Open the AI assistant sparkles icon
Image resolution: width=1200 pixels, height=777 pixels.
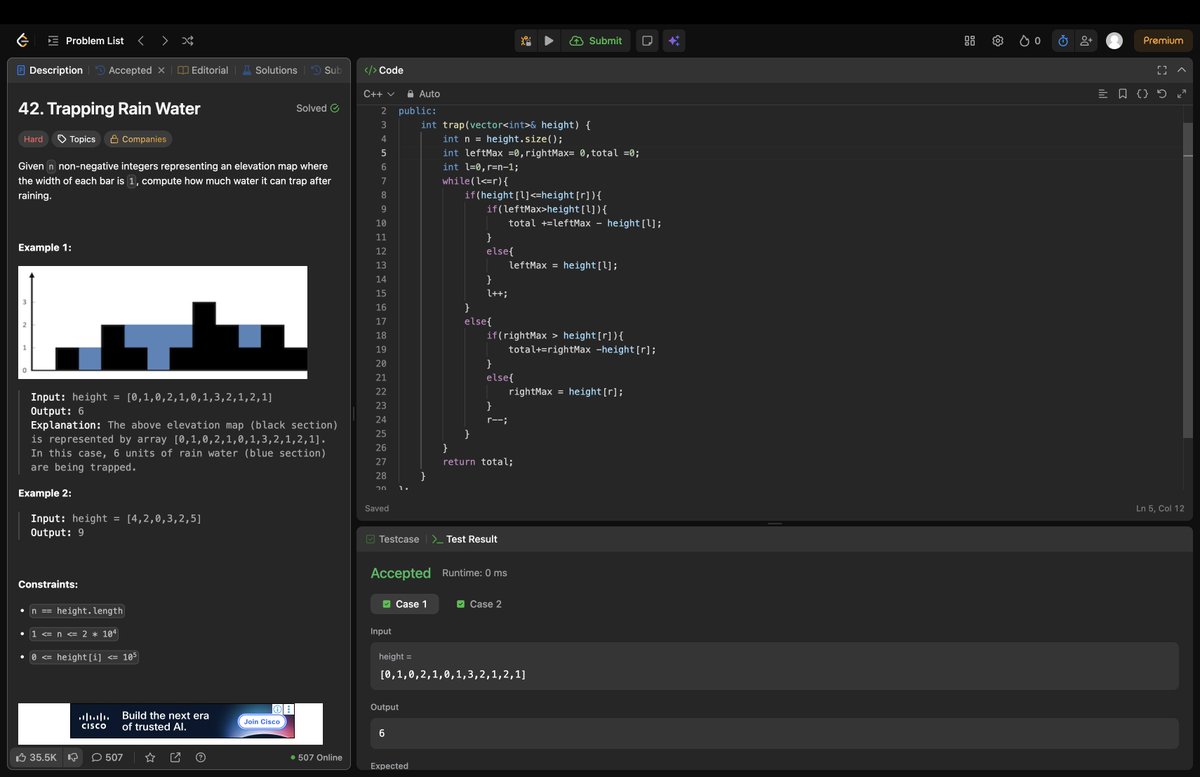[672, 41]
